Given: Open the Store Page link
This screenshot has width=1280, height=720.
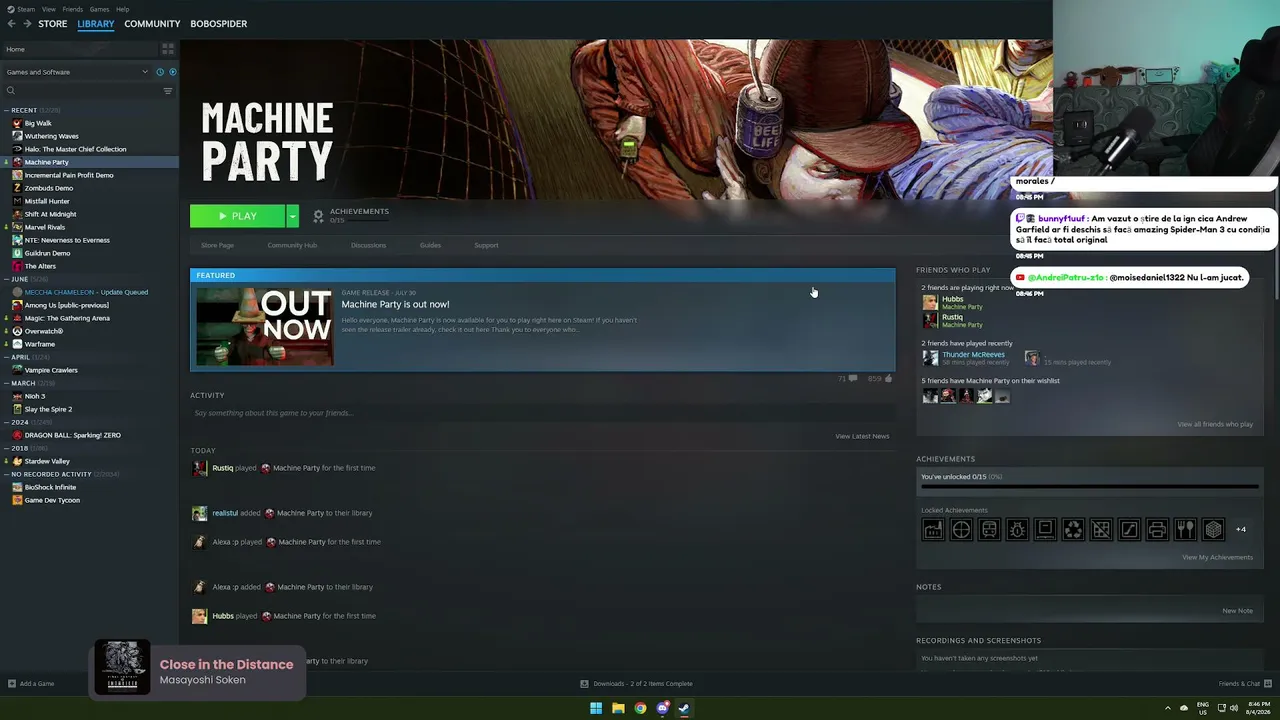Looking at the screenshot, I should 217,245.
